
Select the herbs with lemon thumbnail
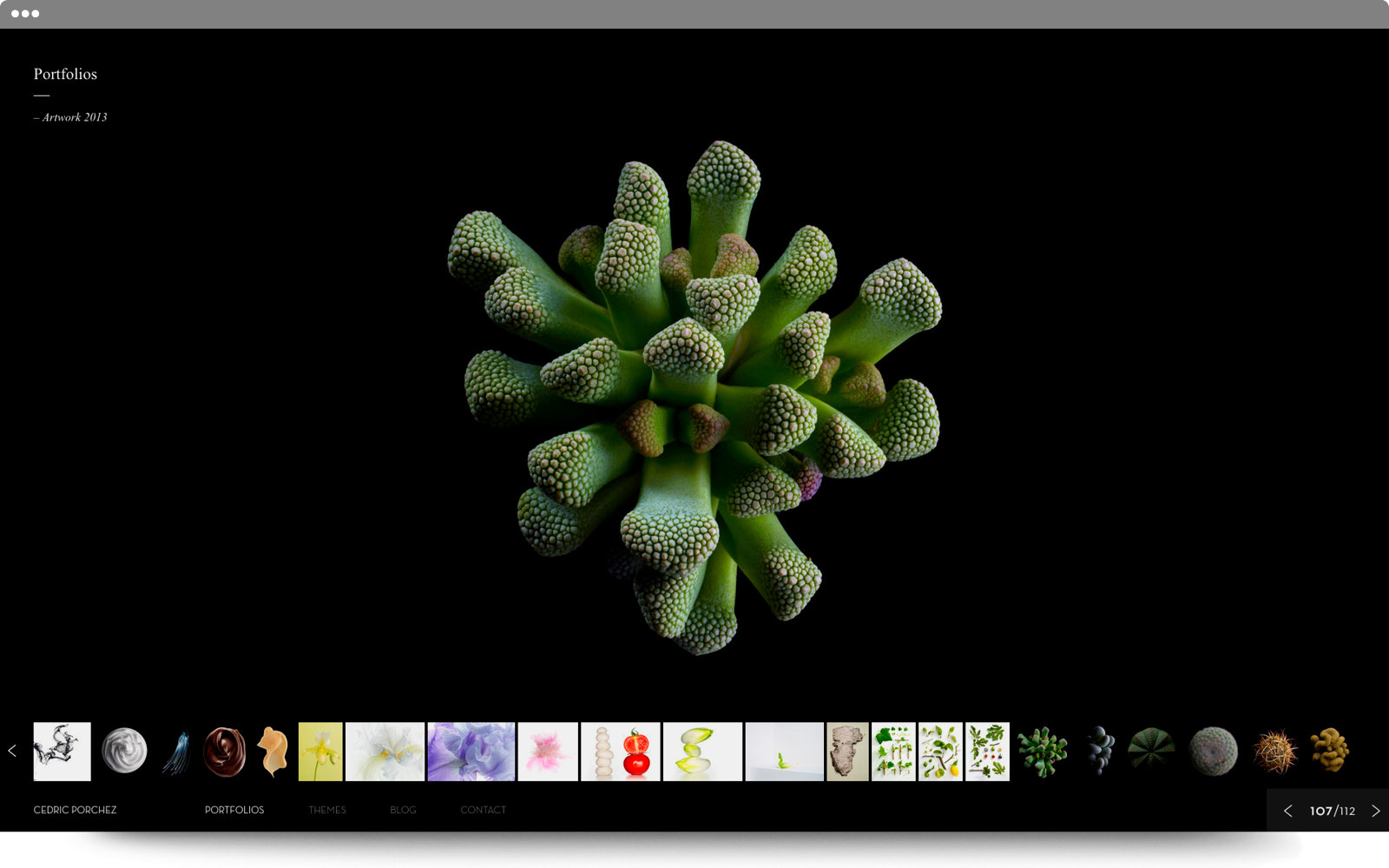click(x=941, y=752)
